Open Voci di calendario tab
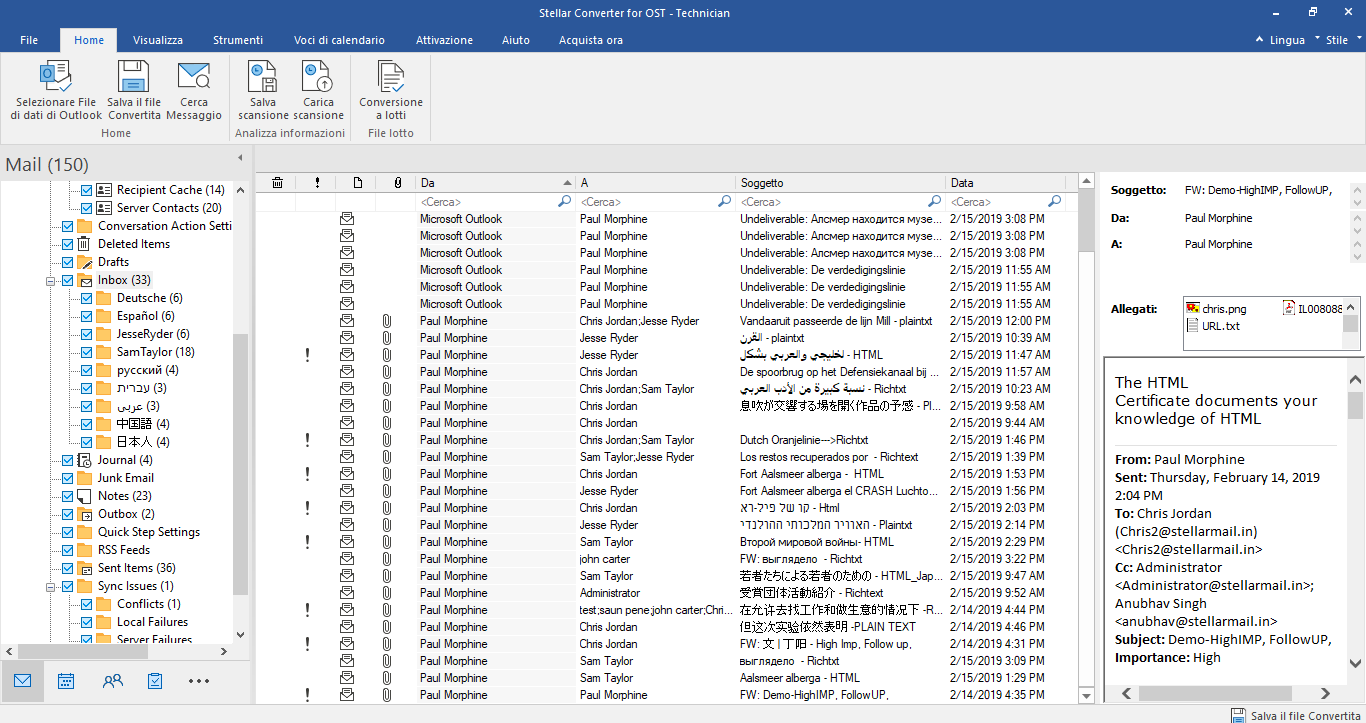 [339, 40]
